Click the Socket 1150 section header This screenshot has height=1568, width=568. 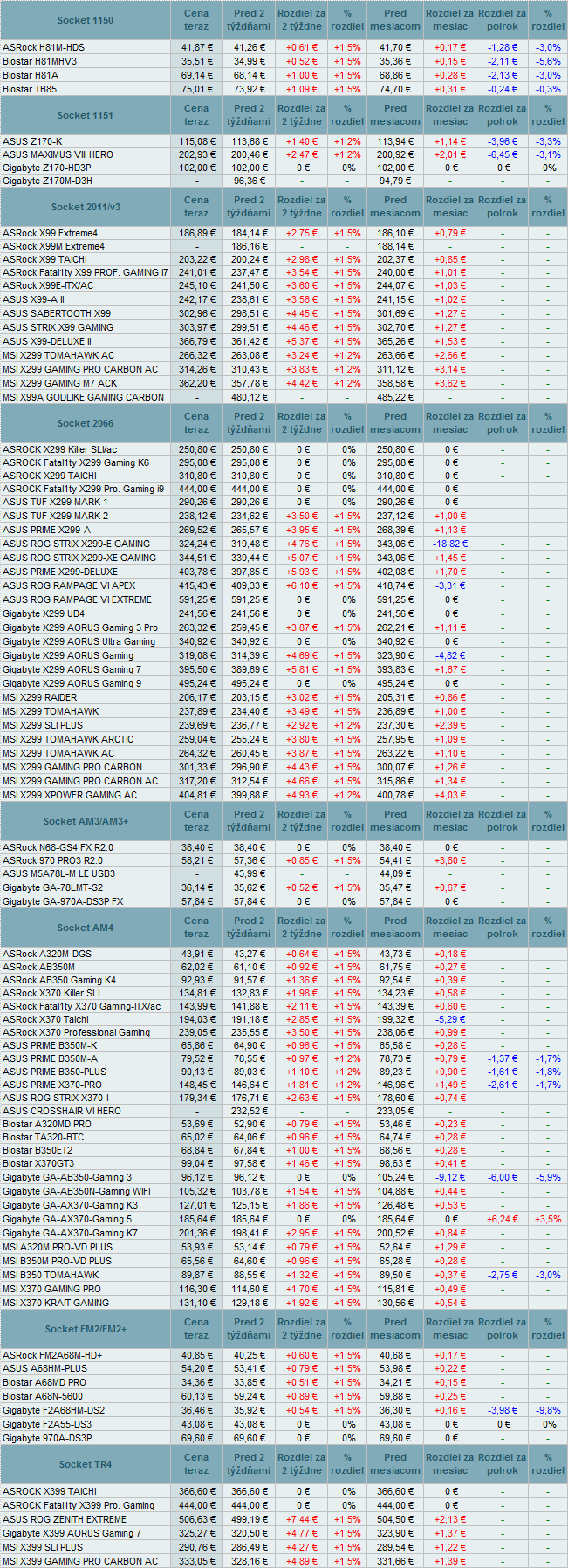coord(86,20)
